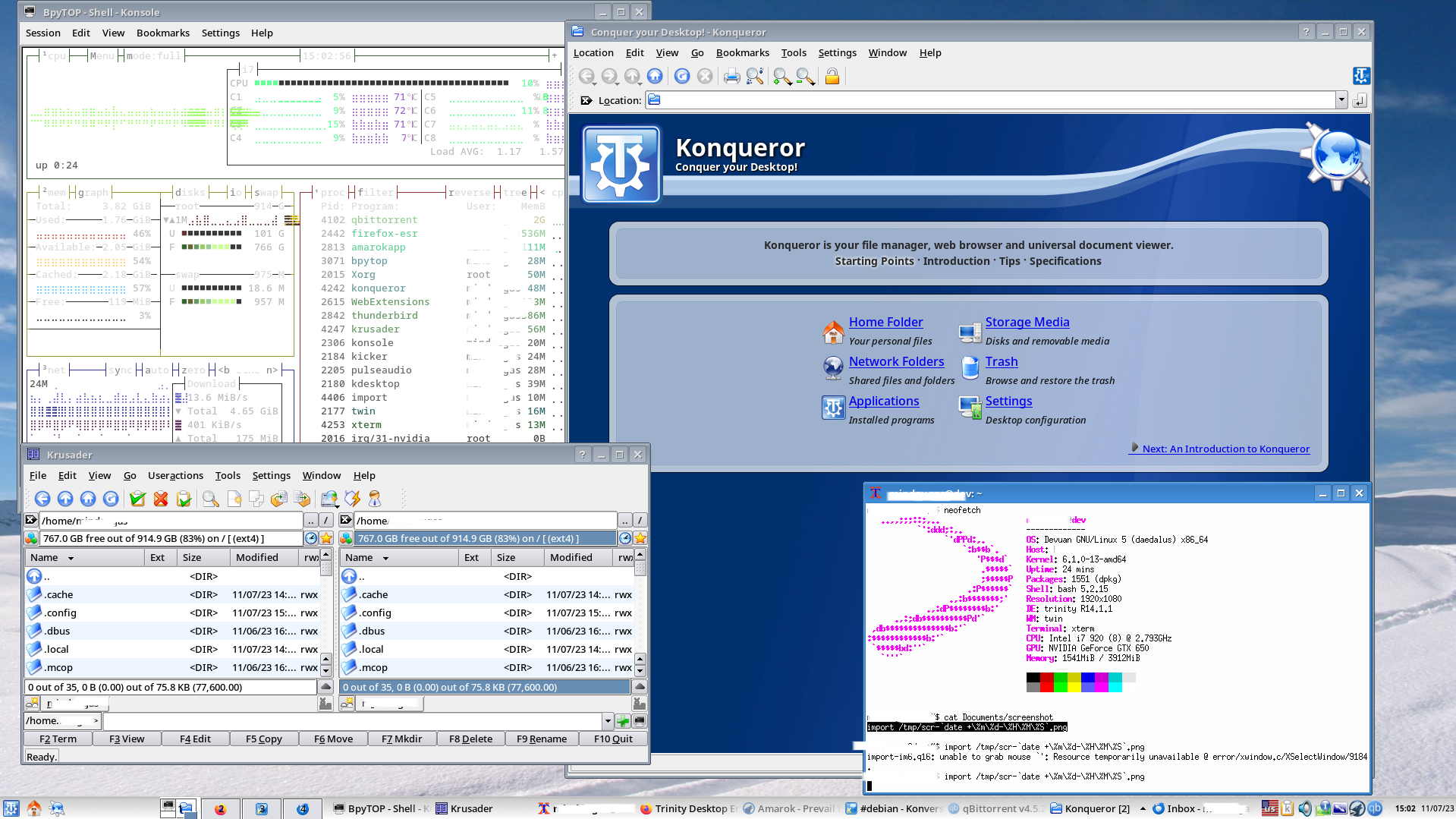
Task: Open Network Folders link in Konqueror
Action: (x=896, y=361)
